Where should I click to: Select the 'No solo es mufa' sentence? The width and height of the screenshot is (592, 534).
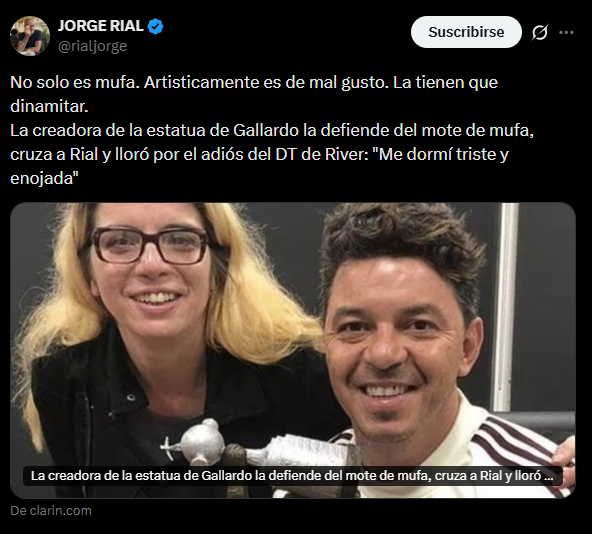point(75,82)
